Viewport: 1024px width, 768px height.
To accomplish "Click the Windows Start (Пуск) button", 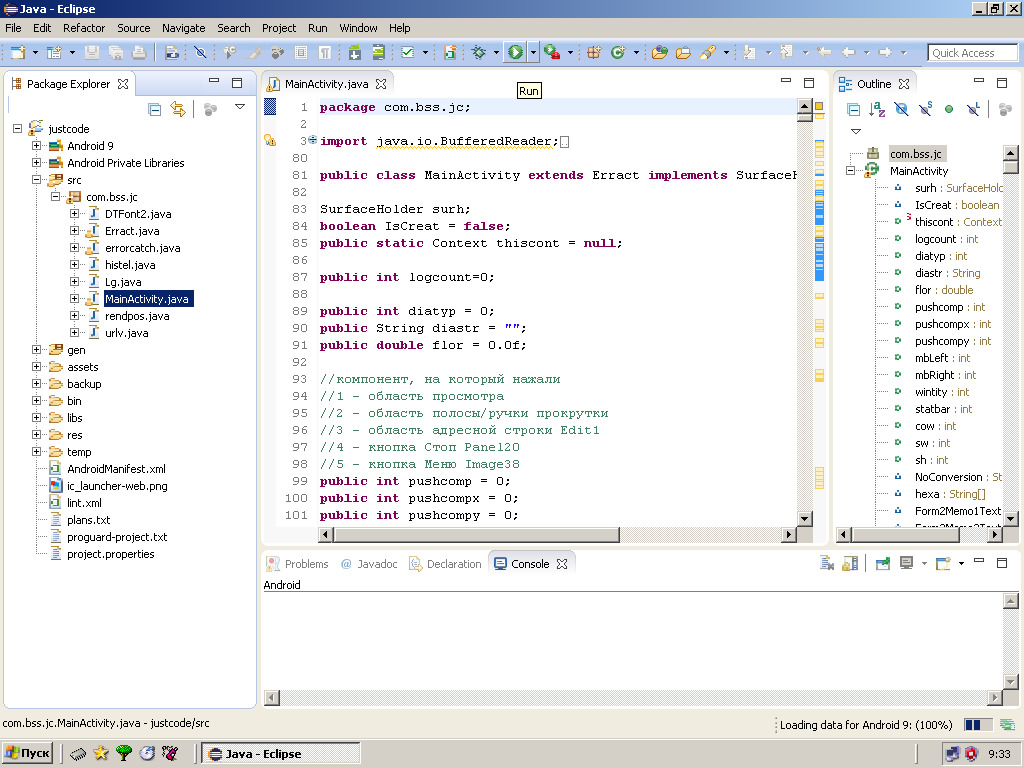I will tap(28, 754).
